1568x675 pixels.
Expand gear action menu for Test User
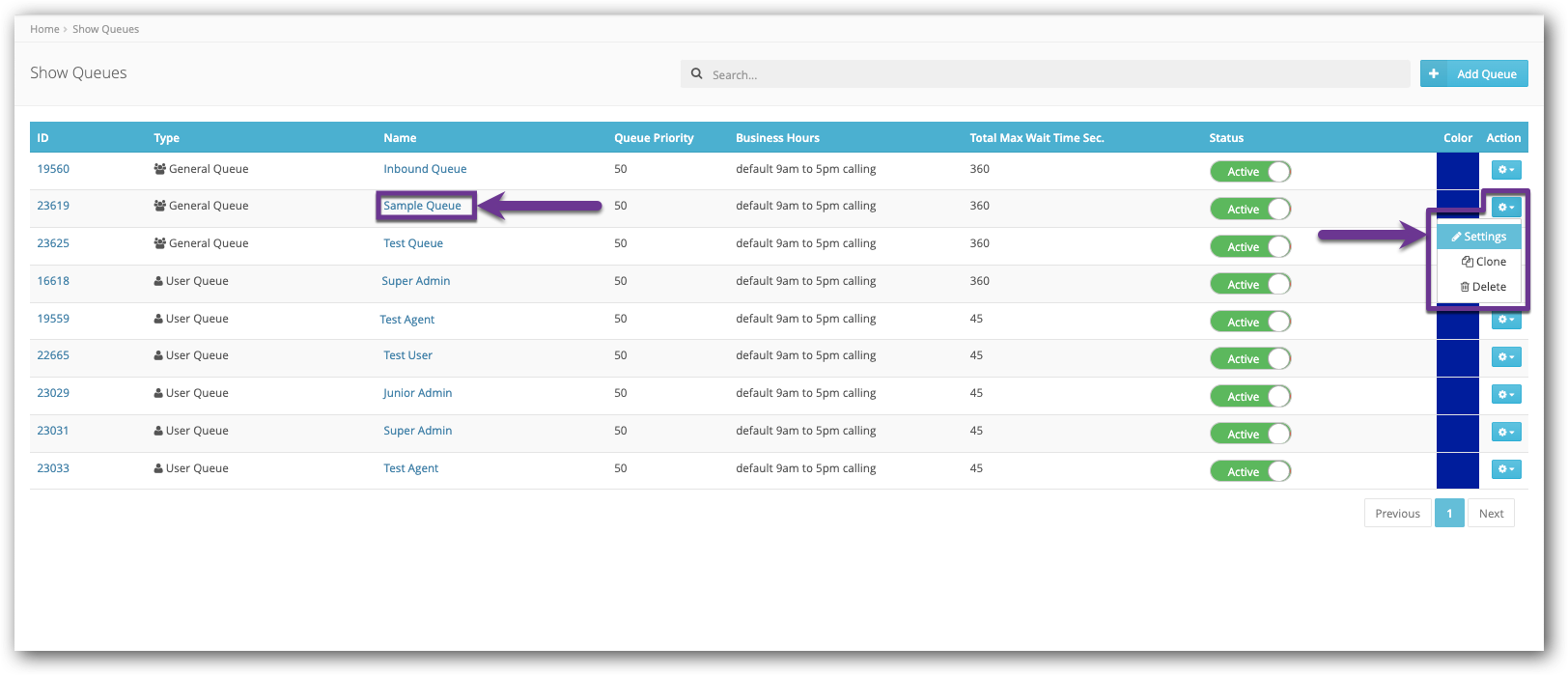click(x=1505, y=357)
